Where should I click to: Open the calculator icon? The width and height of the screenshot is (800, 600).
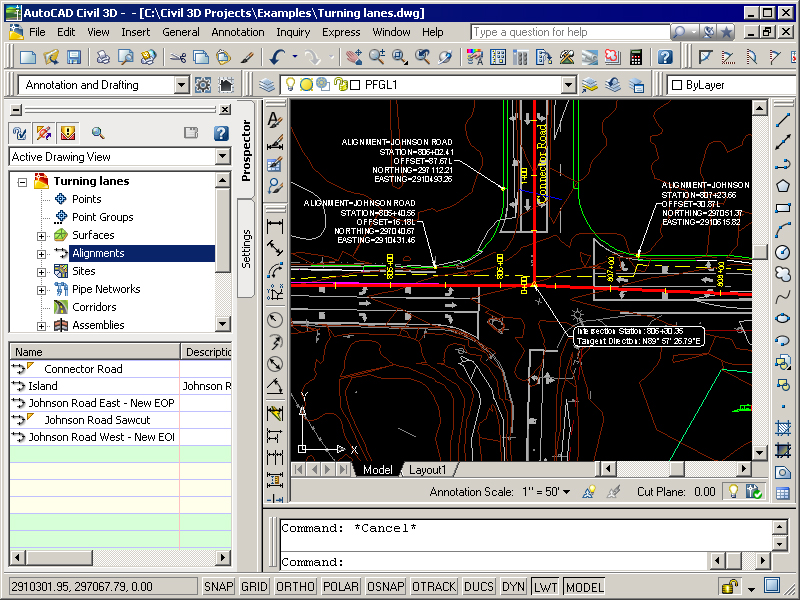(x=636, y=57)
